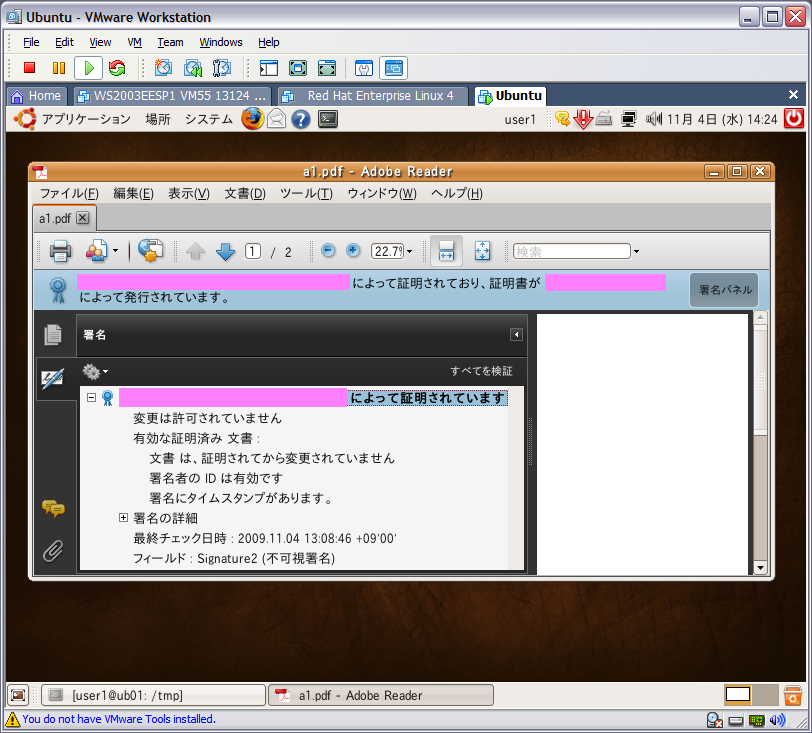Open the ヘルプ(H) menu
The width and height of the screenshot is (812, 733).
click(x=457, y=194)
